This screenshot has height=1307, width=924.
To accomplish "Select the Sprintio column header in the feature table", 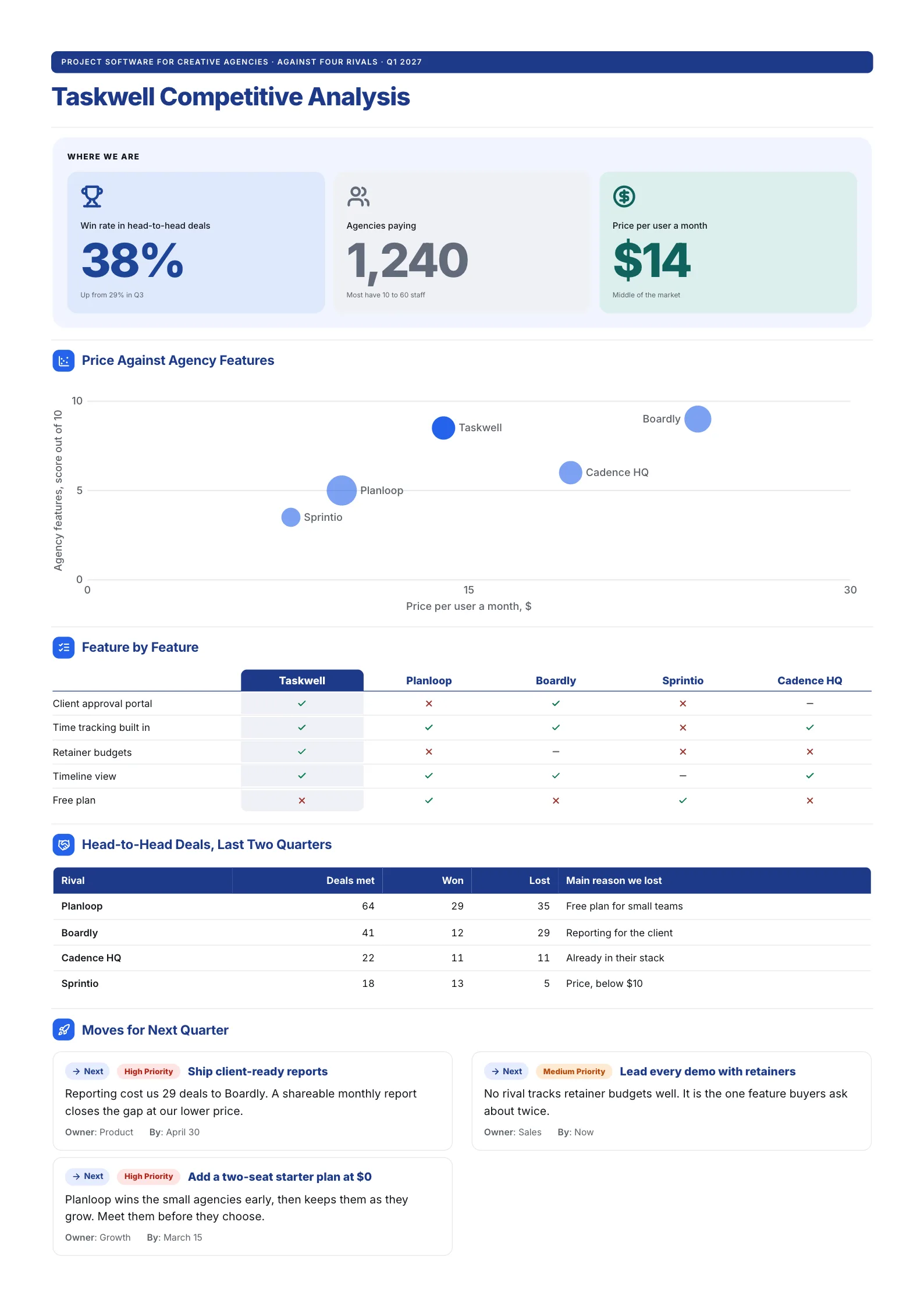I will tap(683, 681).
